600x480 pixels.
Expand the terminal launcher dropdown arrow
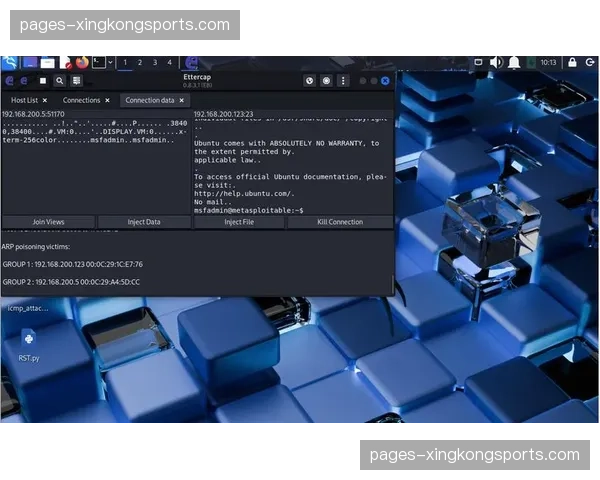(x=109, y=63)
